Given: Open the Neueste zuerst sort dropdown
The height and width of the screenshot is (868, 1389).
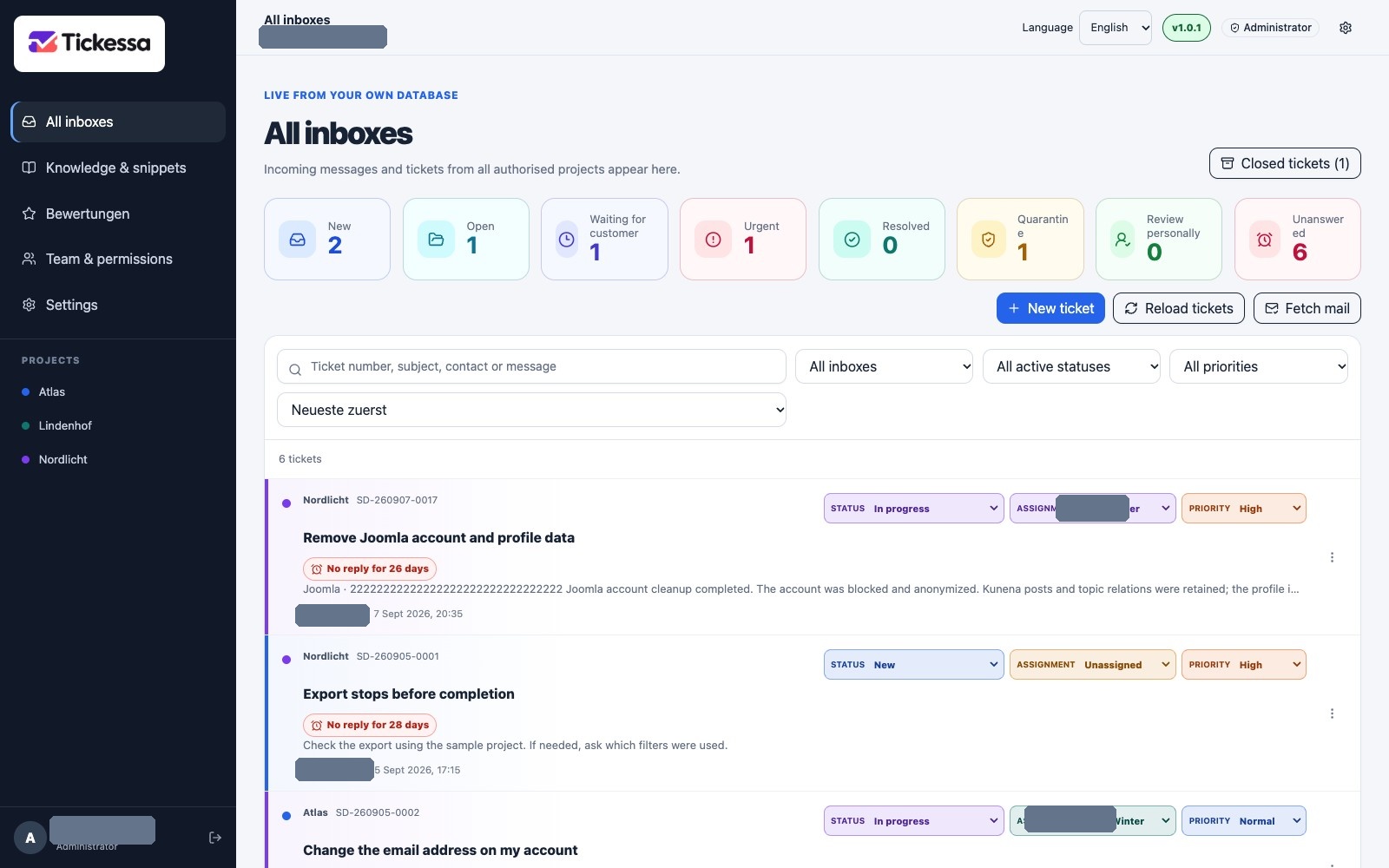Looking at the screenshot, I should pyautogui.click(x=531, y=410).
